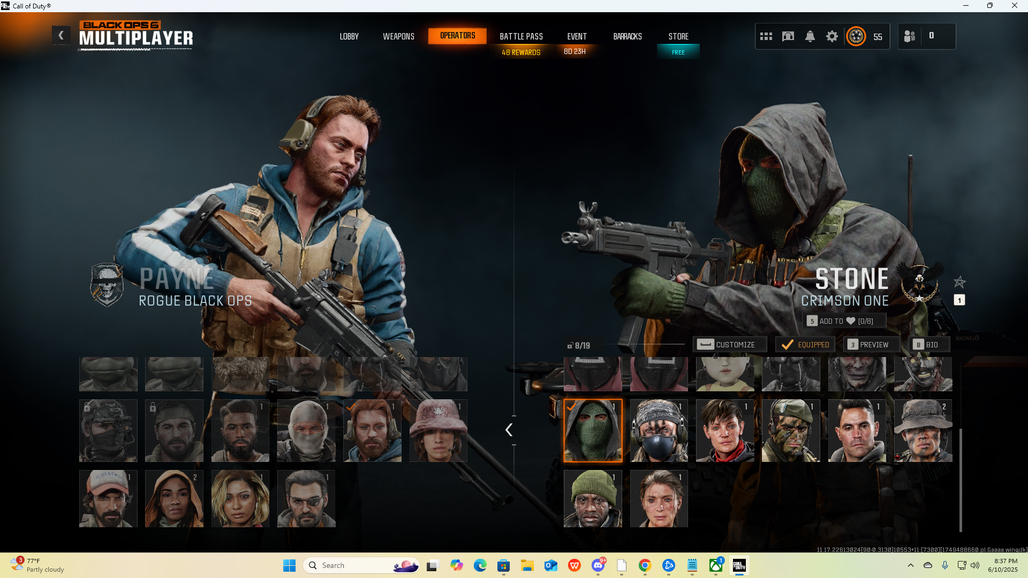Open the BATTLE PASS tab
Image resolution: width=1028 pixels, height=578 pixels.
click(521, 37)
